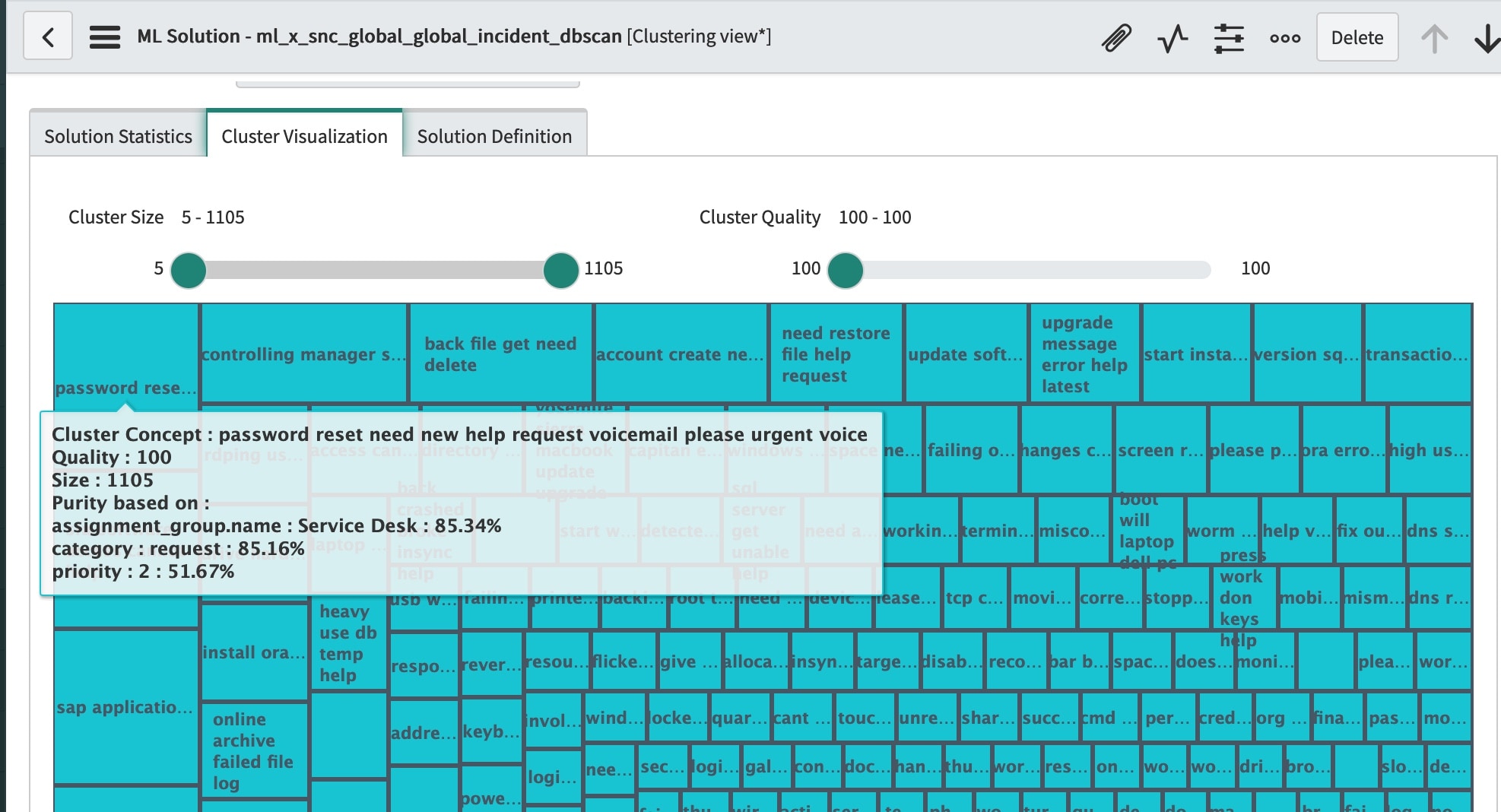The image size is (1501, 812).
Task: Click the Delete button
Action: 1357,37
